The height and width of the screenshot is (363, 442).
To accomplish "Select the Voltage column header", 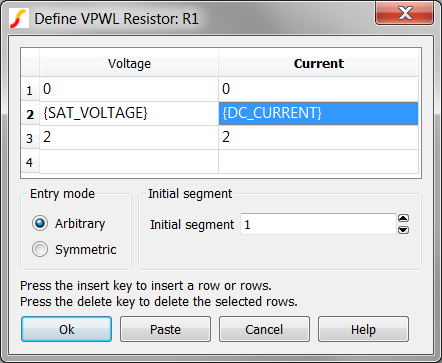I will coord(129,63).
